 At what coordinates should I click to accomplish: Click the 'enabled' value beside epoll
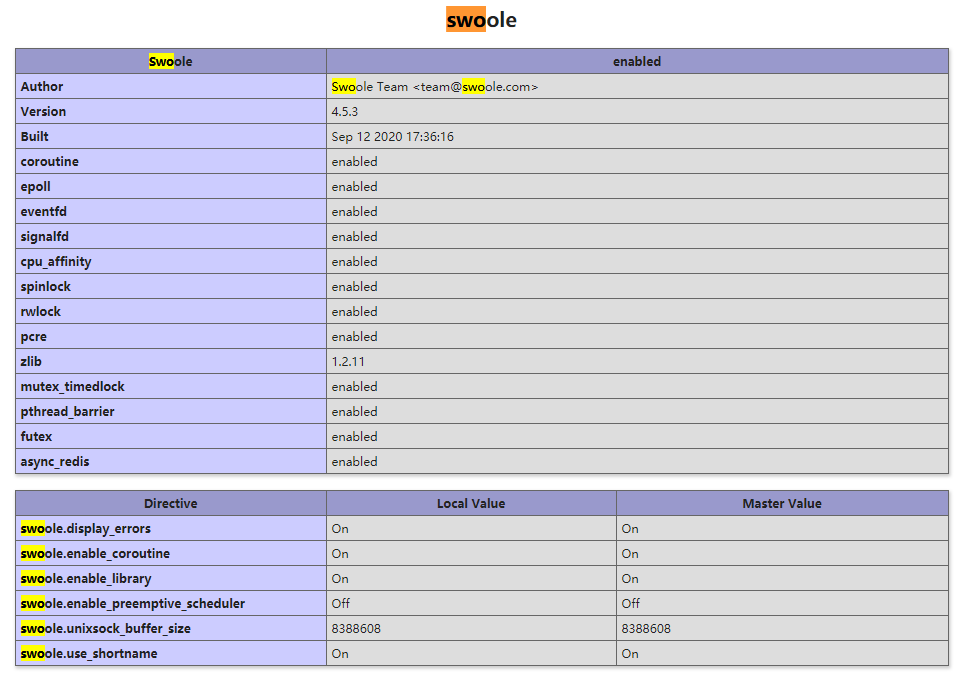point(354,187)
